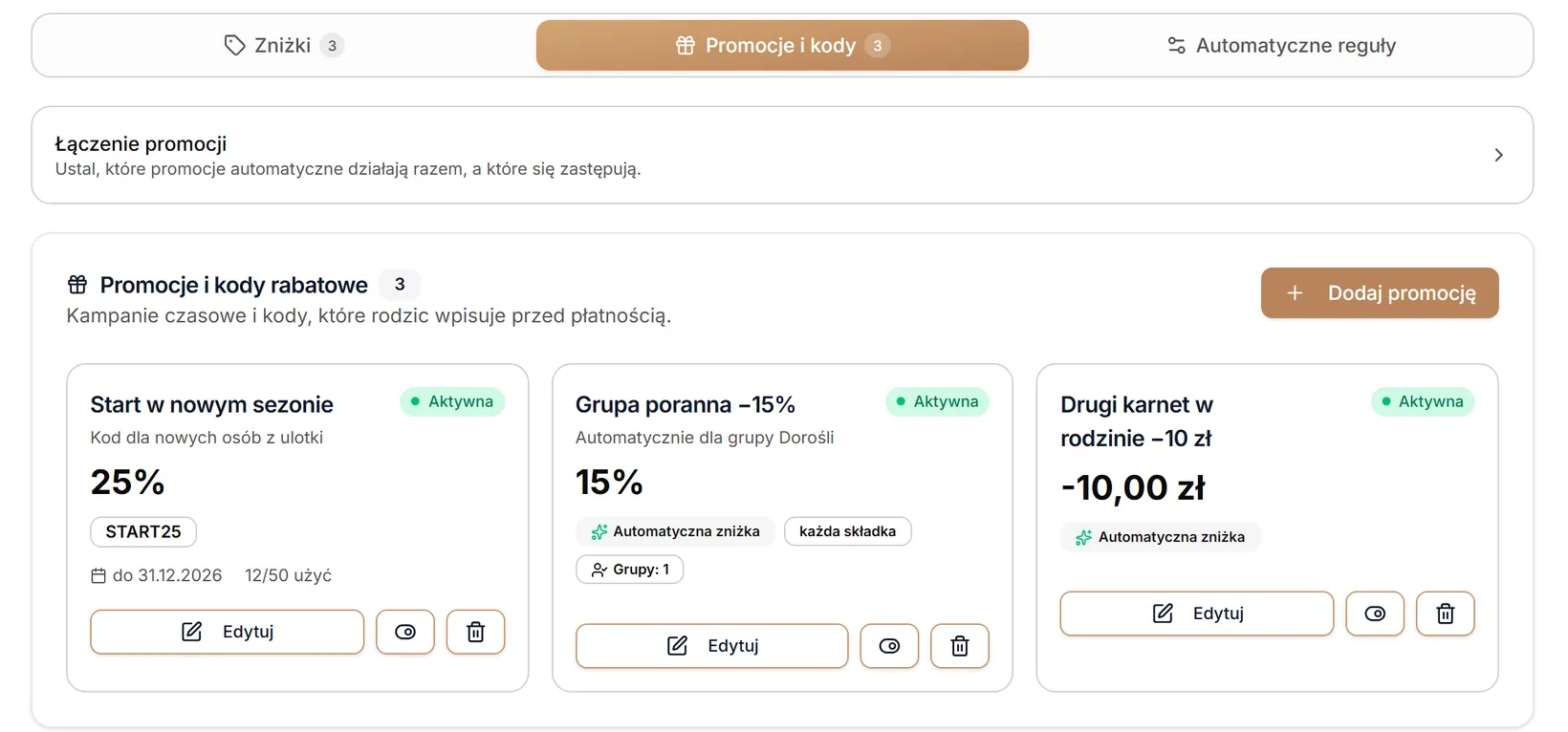
Task: Toggle visibility of Start w nowym sezonie promotion
Action: coord(405,632)
